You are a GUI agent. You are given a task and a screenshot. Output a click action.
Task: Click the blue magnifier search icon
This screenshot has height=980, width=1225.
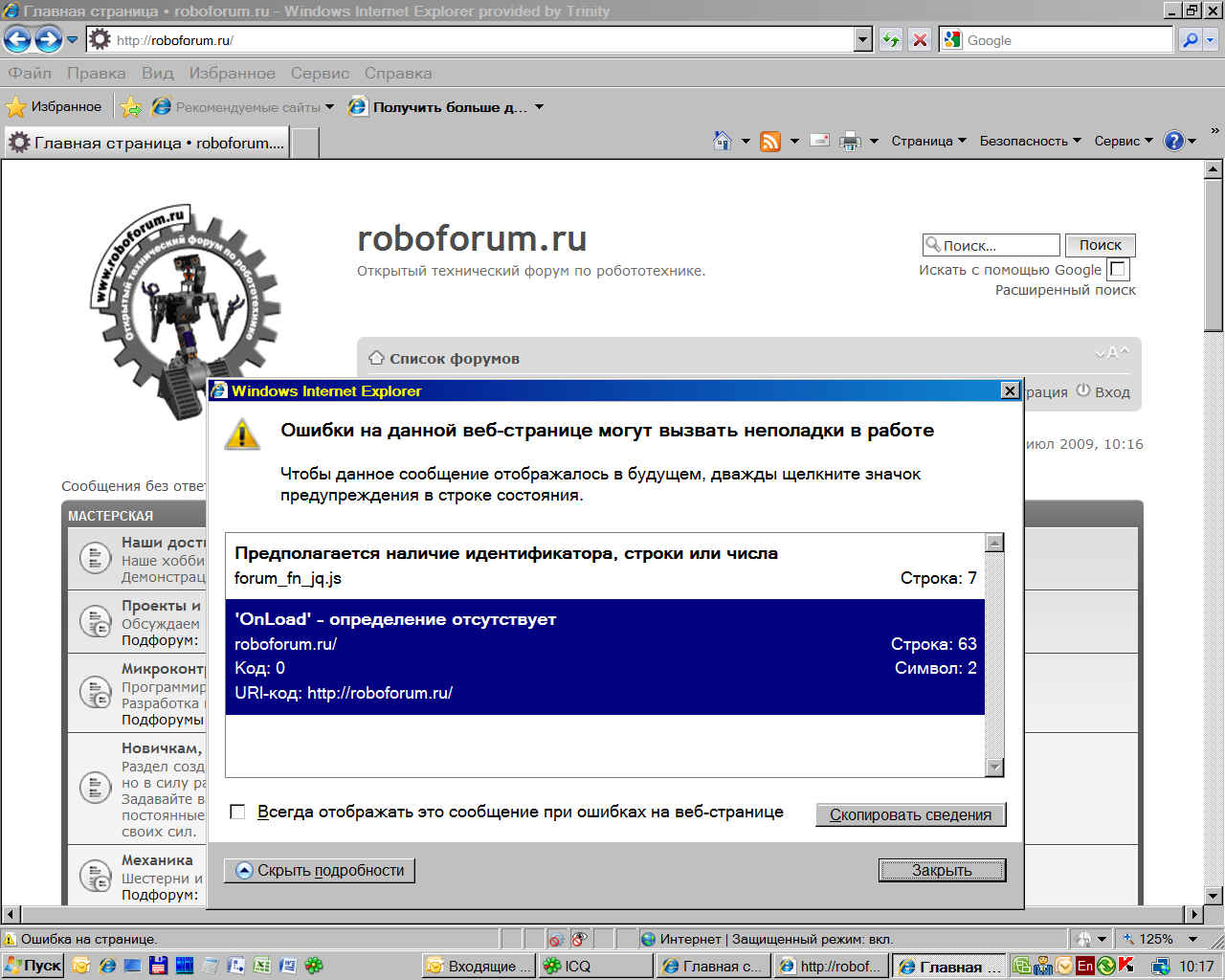coord(1190,40)
